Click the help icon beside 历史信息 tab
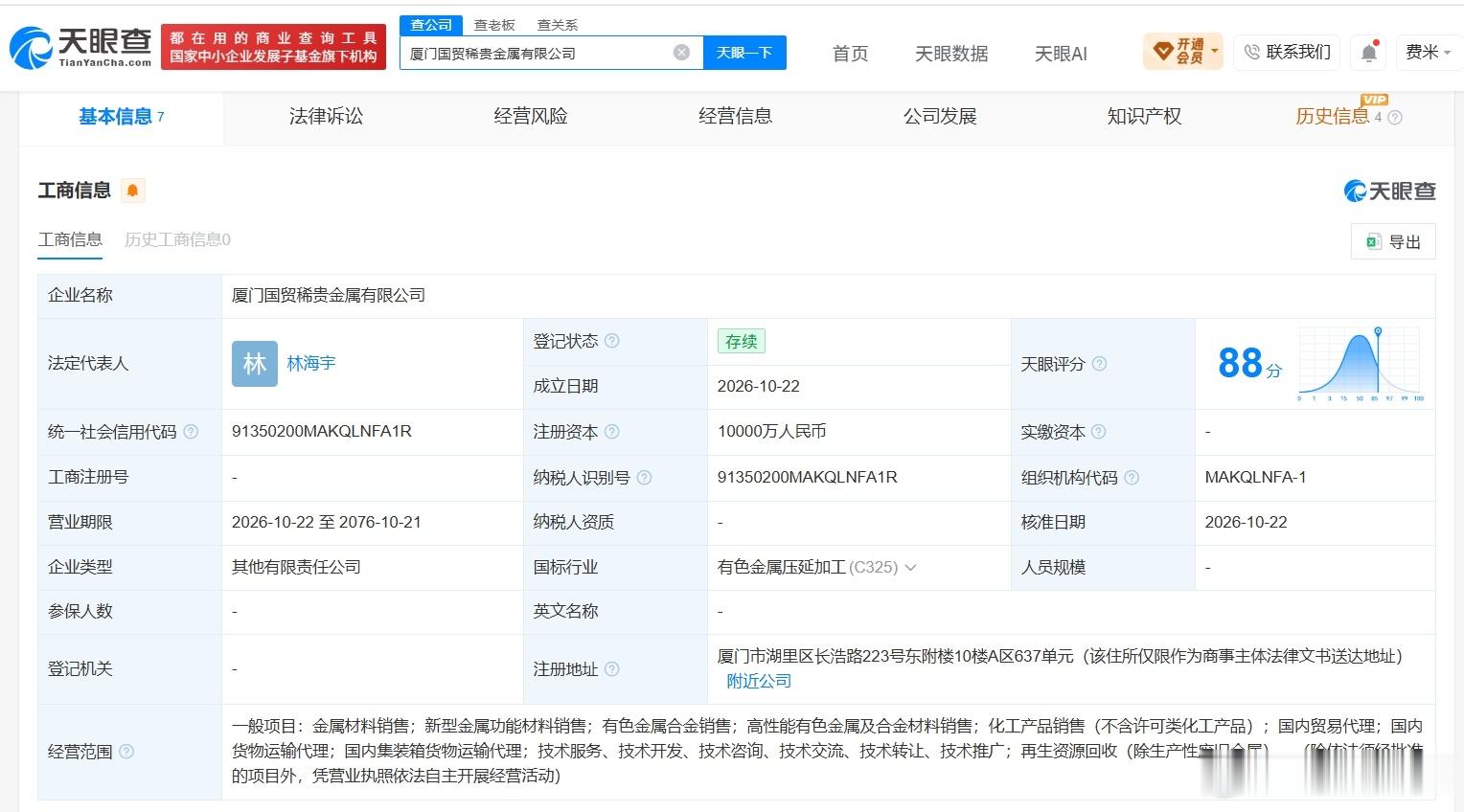1464x812 pixels. click(1395, 118)
